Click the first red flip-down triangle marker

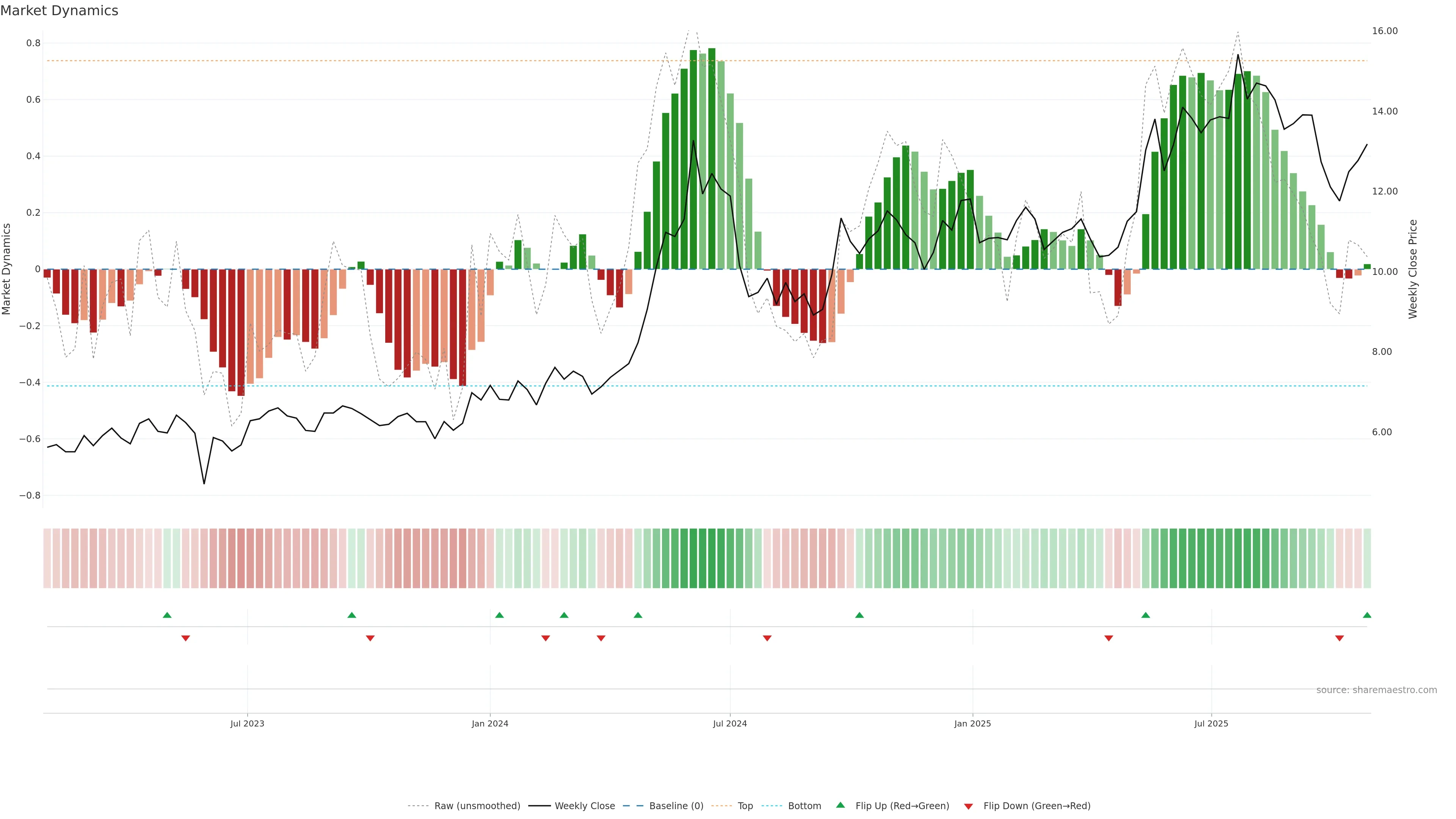pos(185,638)
